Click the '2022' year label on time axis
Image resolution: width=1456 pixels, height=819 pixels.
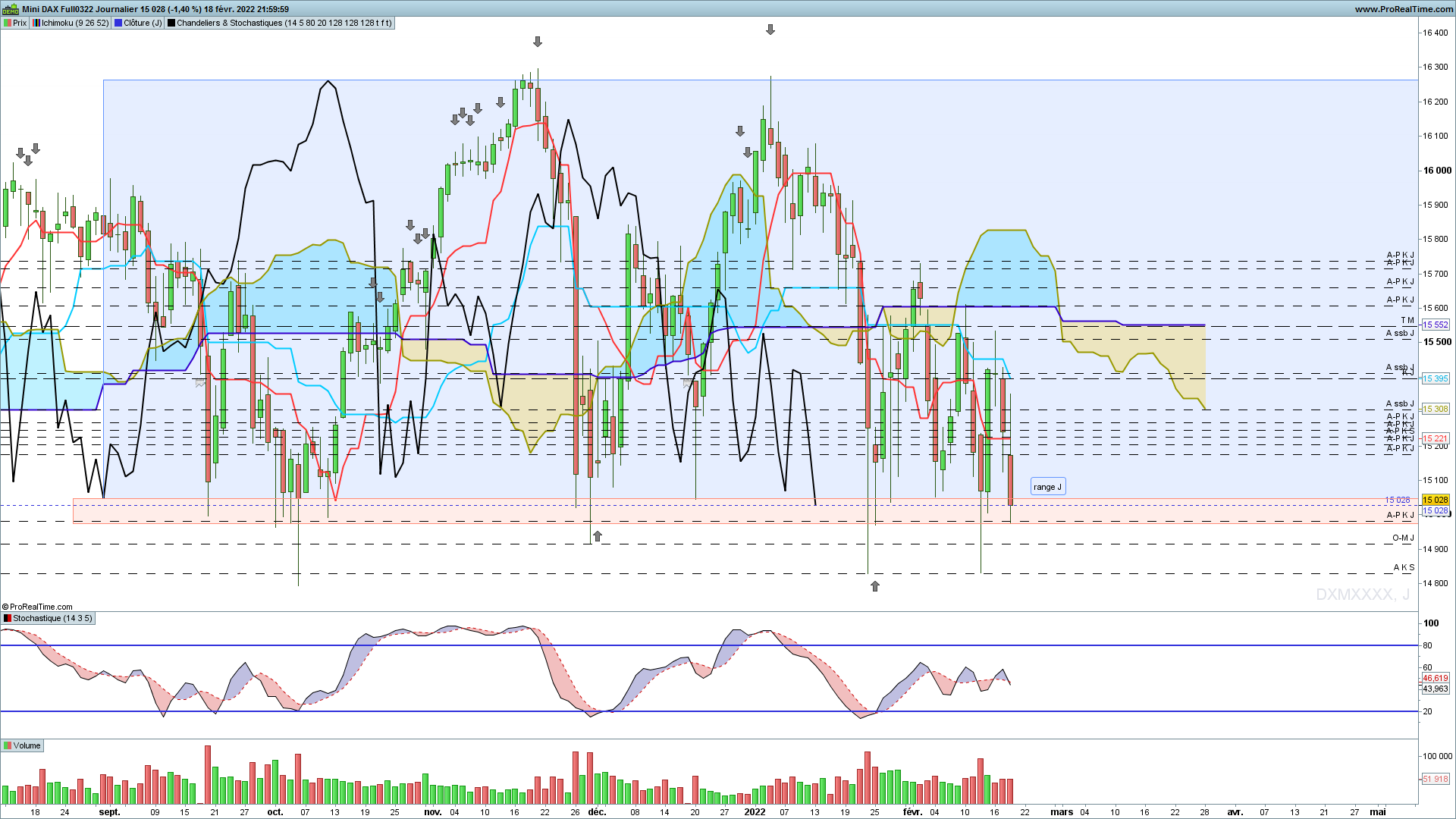click(x=755, y=812)
